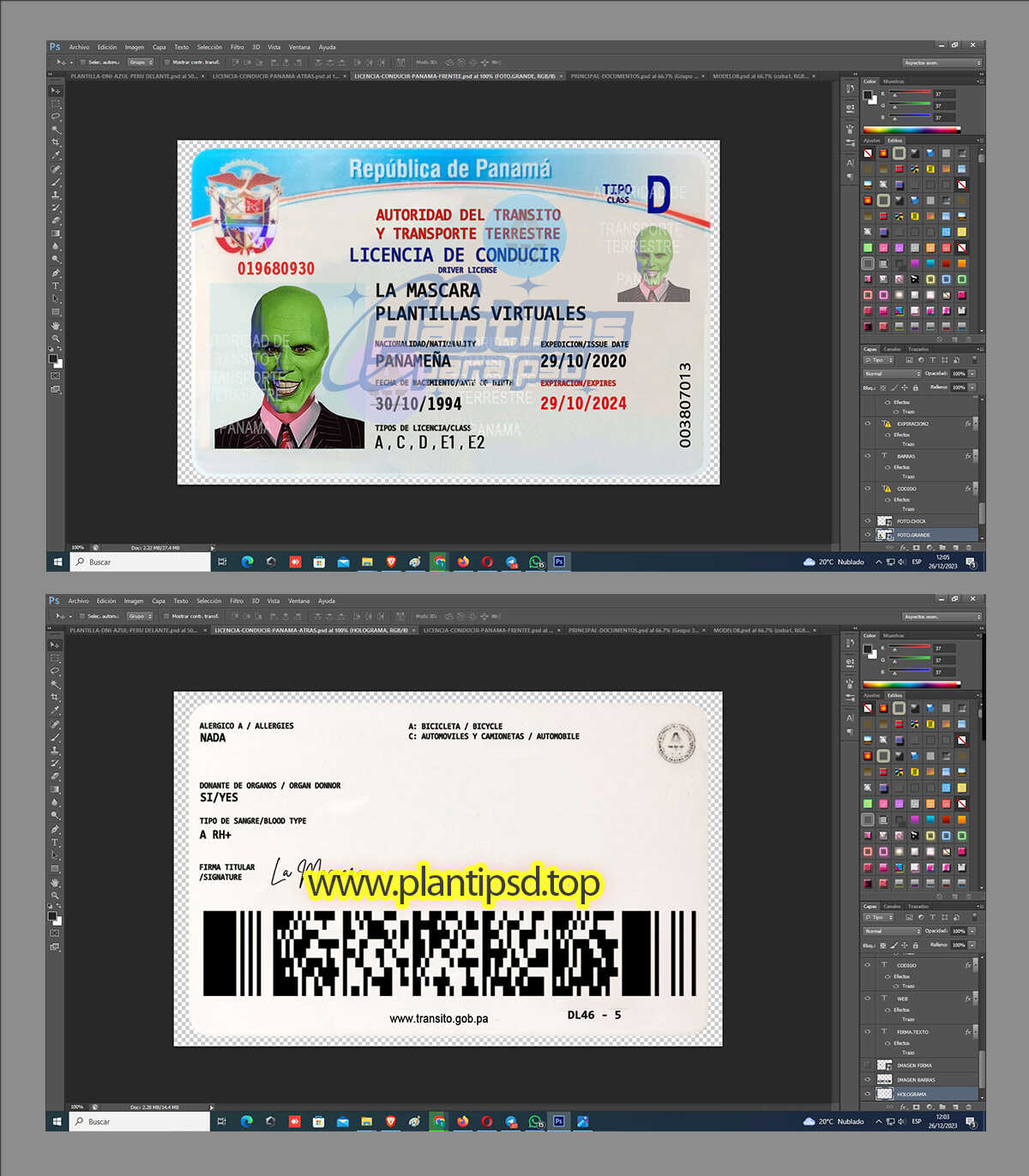The image size is (1029, 1176).
Task: Open Archivo menu in top Photoshop window
Action: pos(79,47)
